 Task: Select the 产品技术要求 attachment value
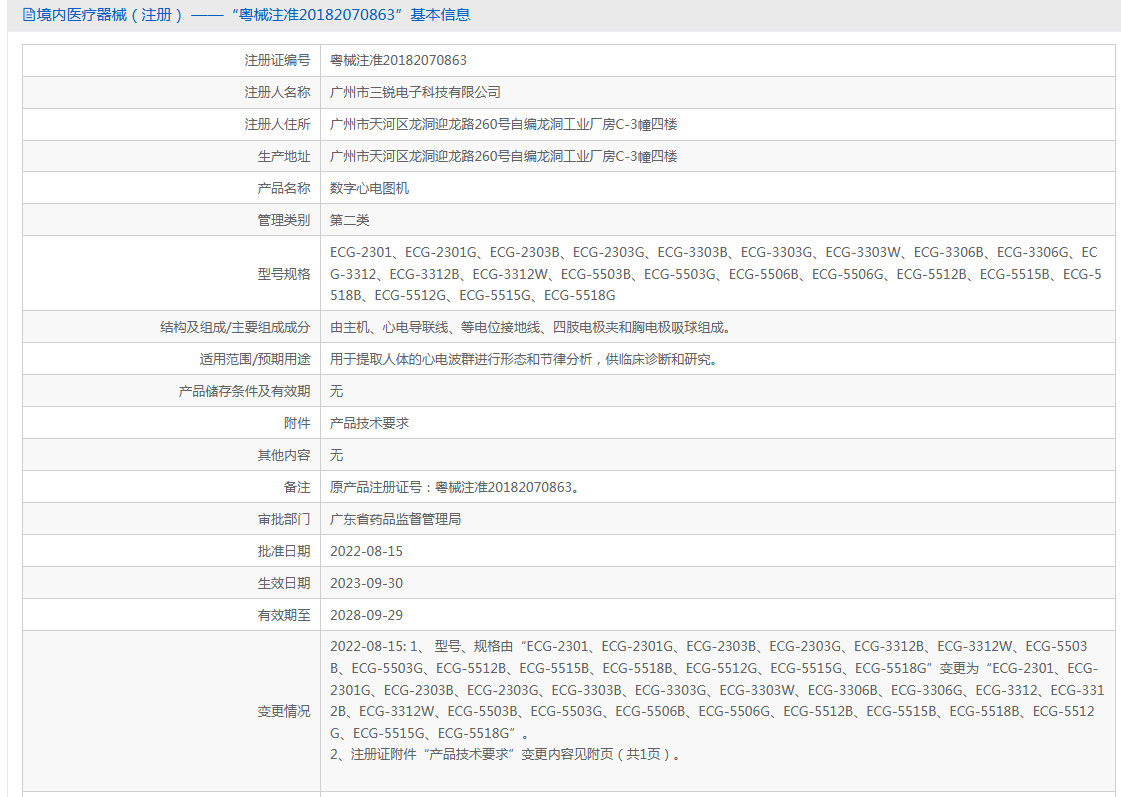370,423
